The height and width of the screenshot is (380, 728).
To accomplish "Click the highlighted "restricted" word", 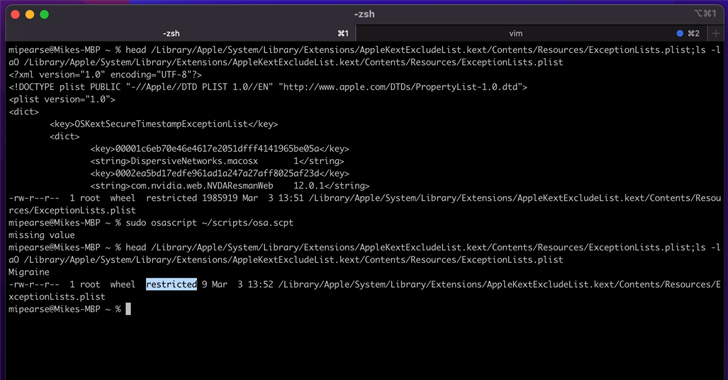I will coord(171,284).
